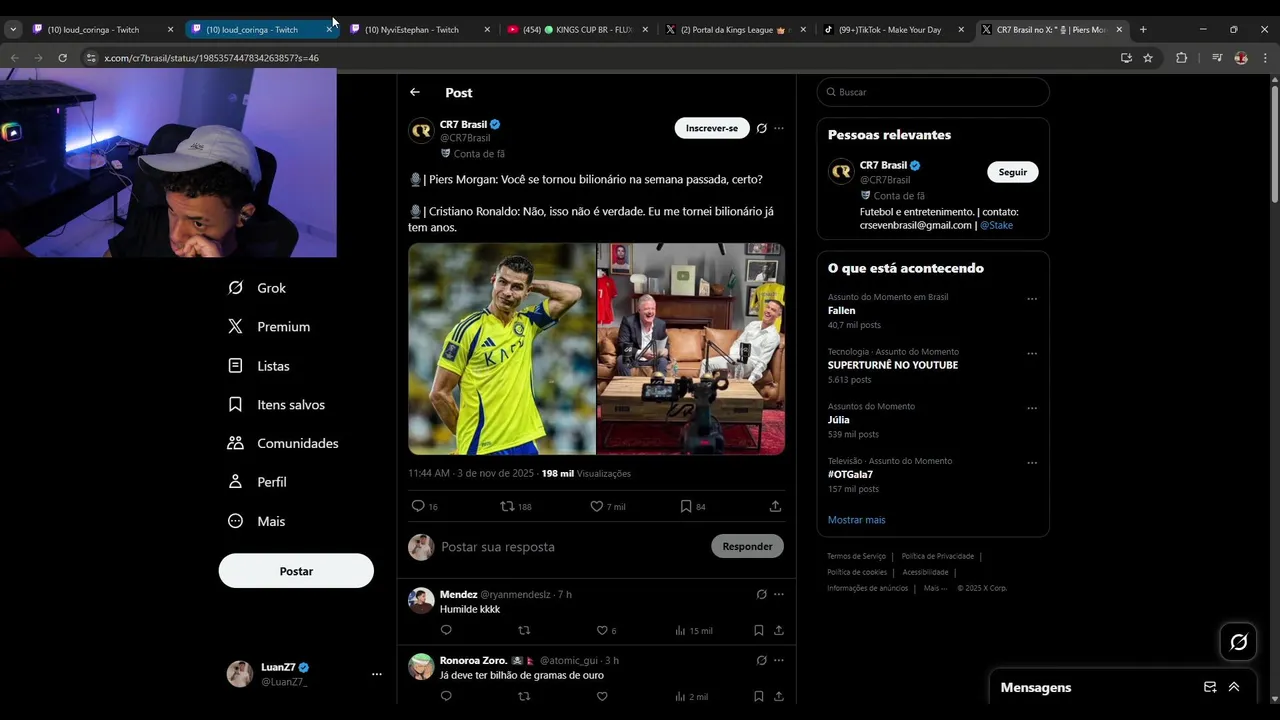Open Mendez profile name
This screenshot has width=1280, height=720.
458,595
